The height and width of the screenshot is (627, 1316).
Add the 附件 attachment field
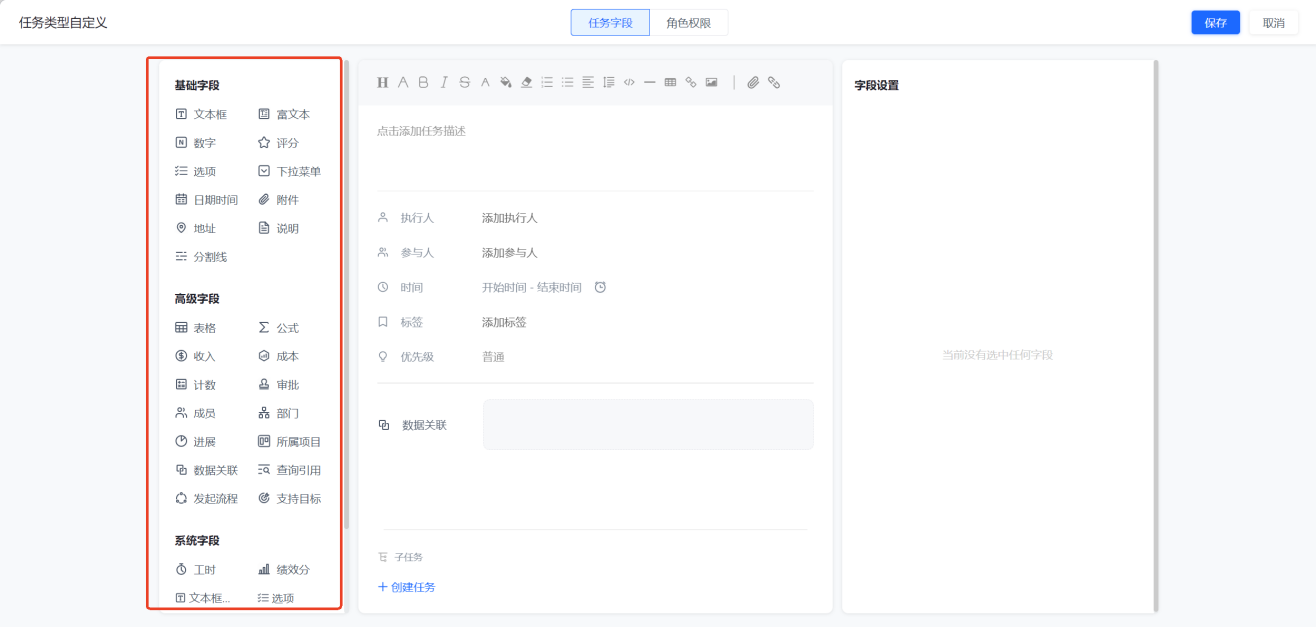pos(278,200)
